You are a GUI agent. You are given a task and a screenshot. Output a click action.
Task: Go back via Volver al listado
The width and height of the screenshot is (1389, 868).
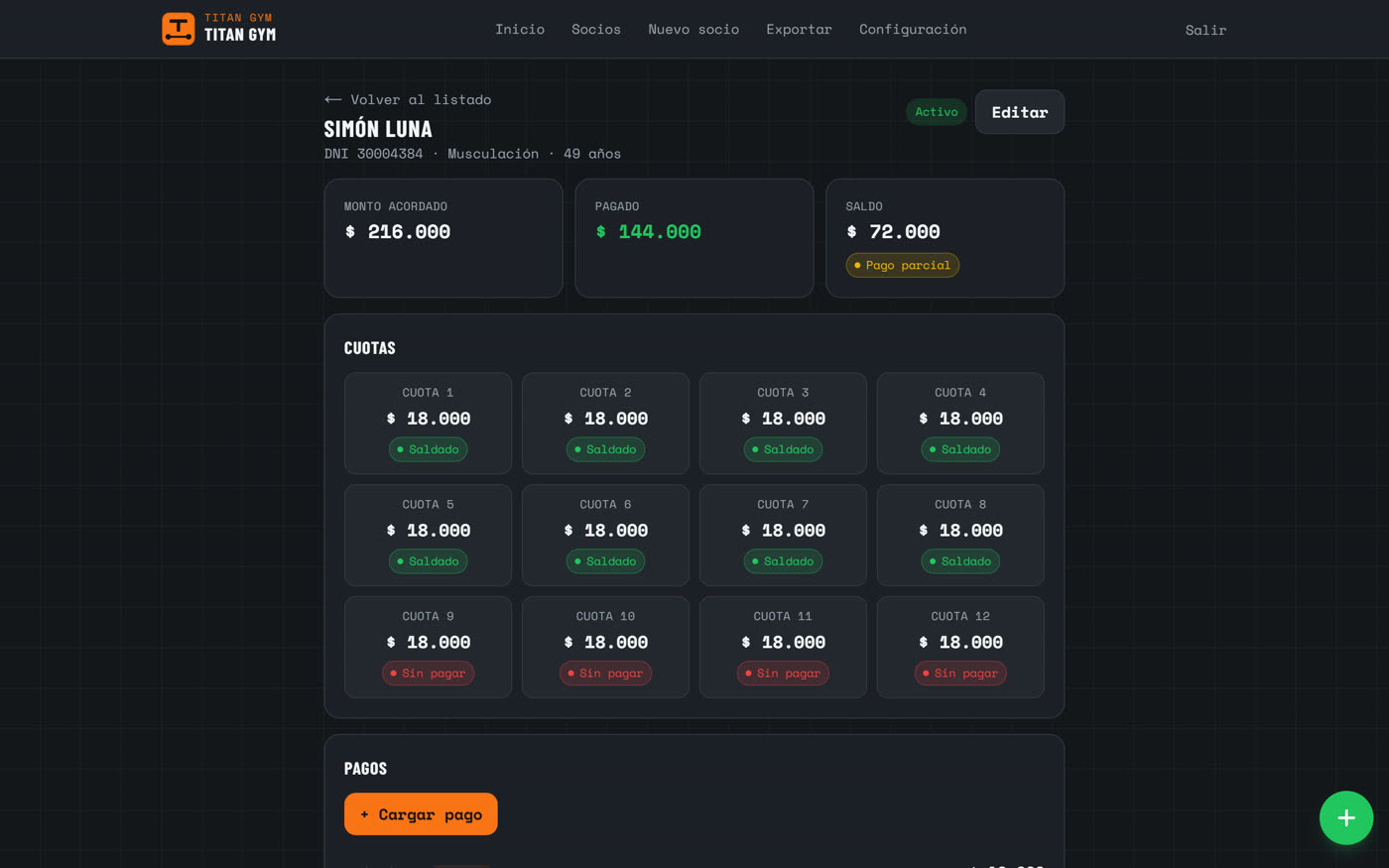(408, 99)
